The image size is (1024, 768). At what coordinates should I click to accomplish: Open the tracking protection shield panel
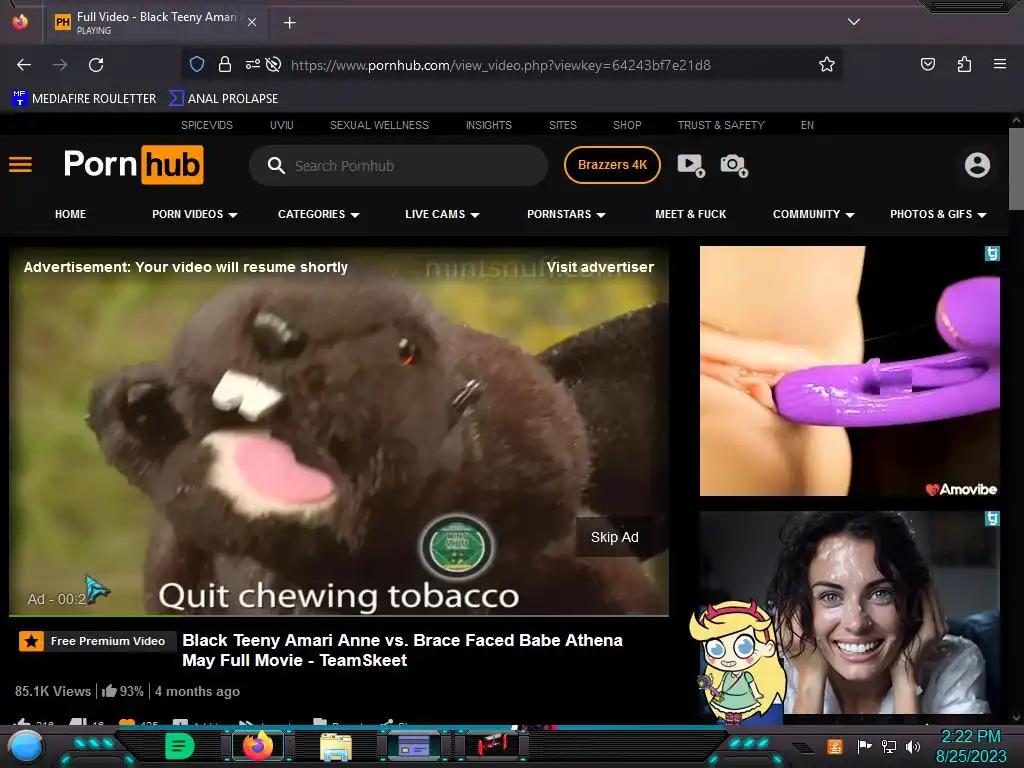(197, 64)
